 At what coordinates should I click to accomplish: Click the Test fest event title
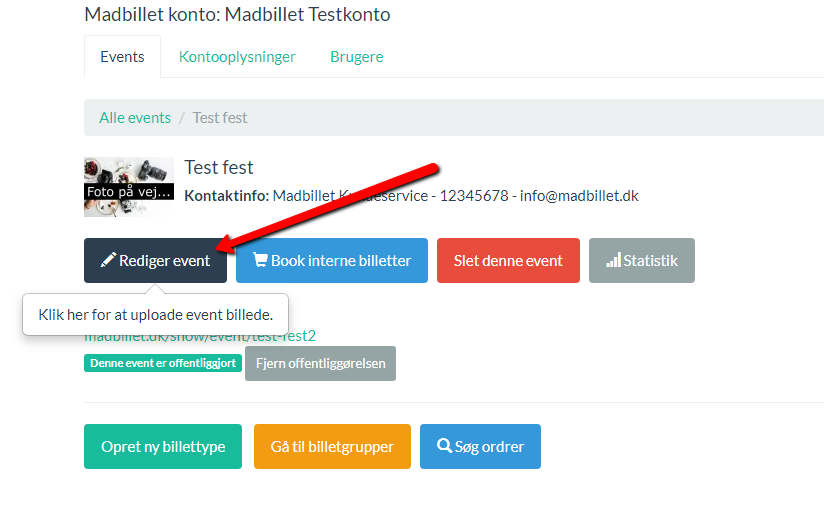[x=219, y=168]
